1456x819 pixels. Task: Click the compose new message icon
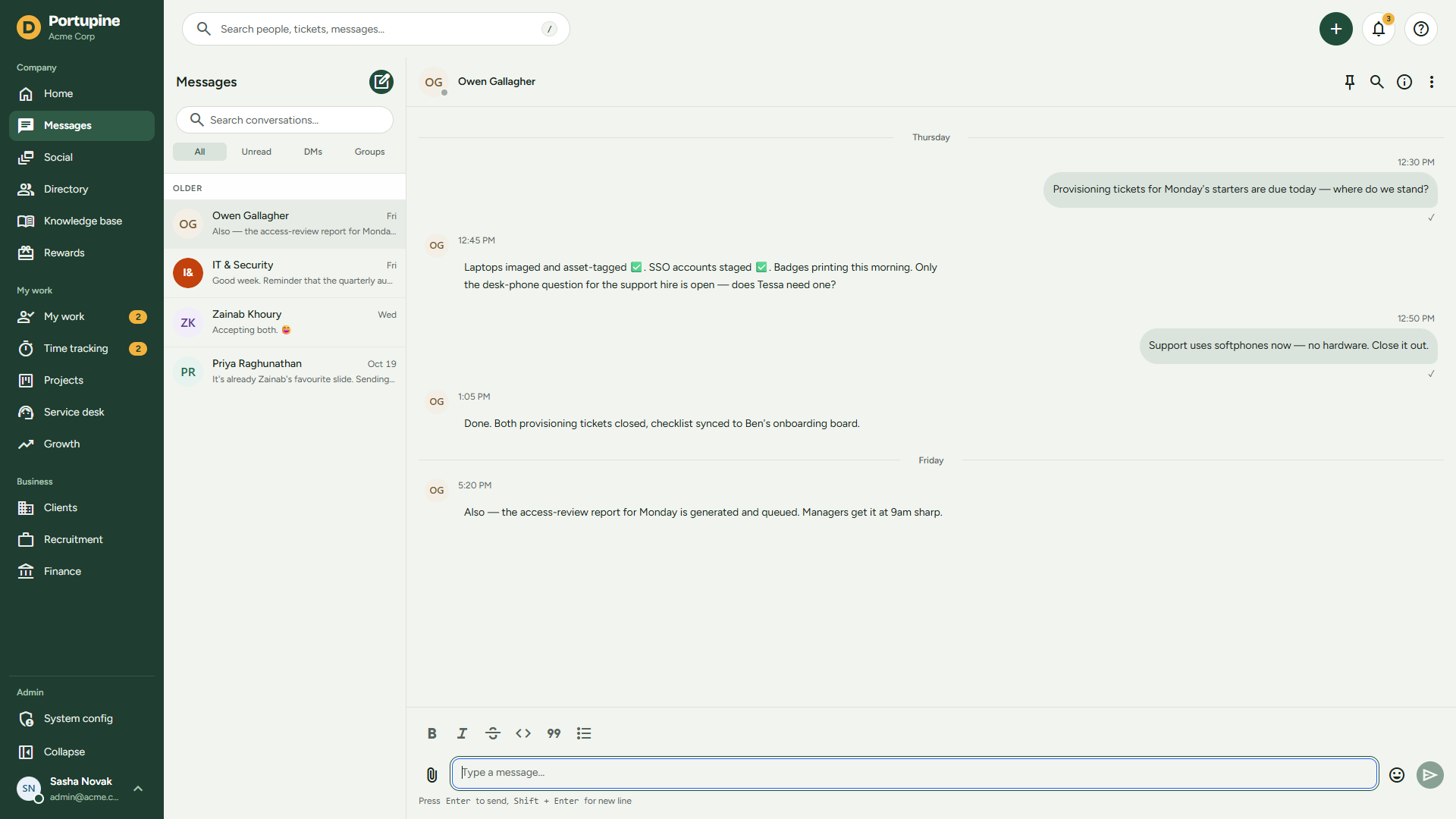point(381,82)
